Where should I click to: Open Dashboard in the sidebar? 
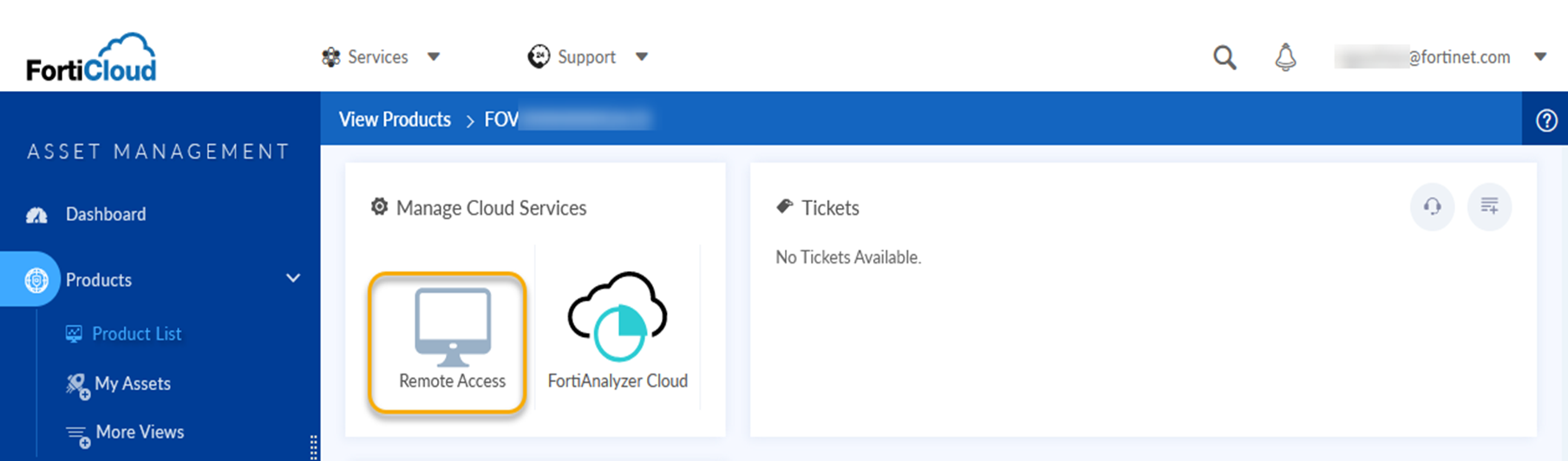[x=106, y=214]
